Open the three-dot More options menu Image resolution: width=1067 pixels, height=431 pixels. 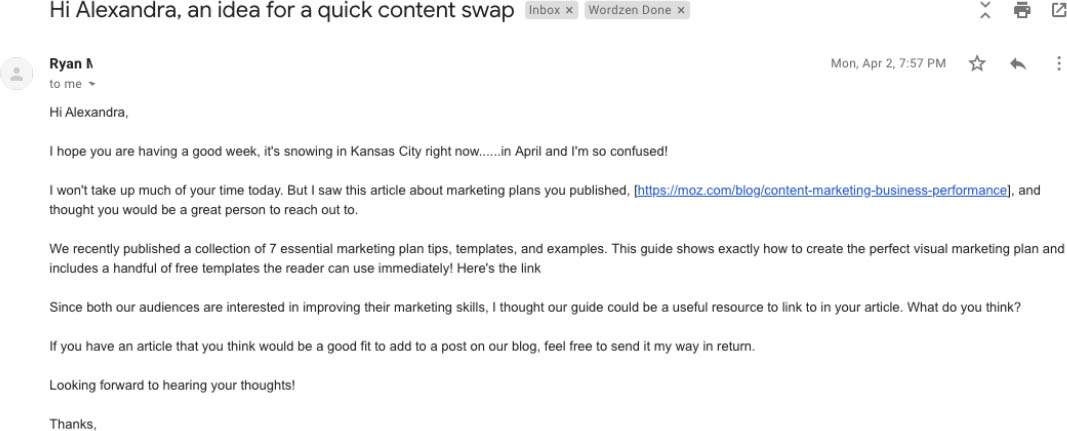point(1058,63)
